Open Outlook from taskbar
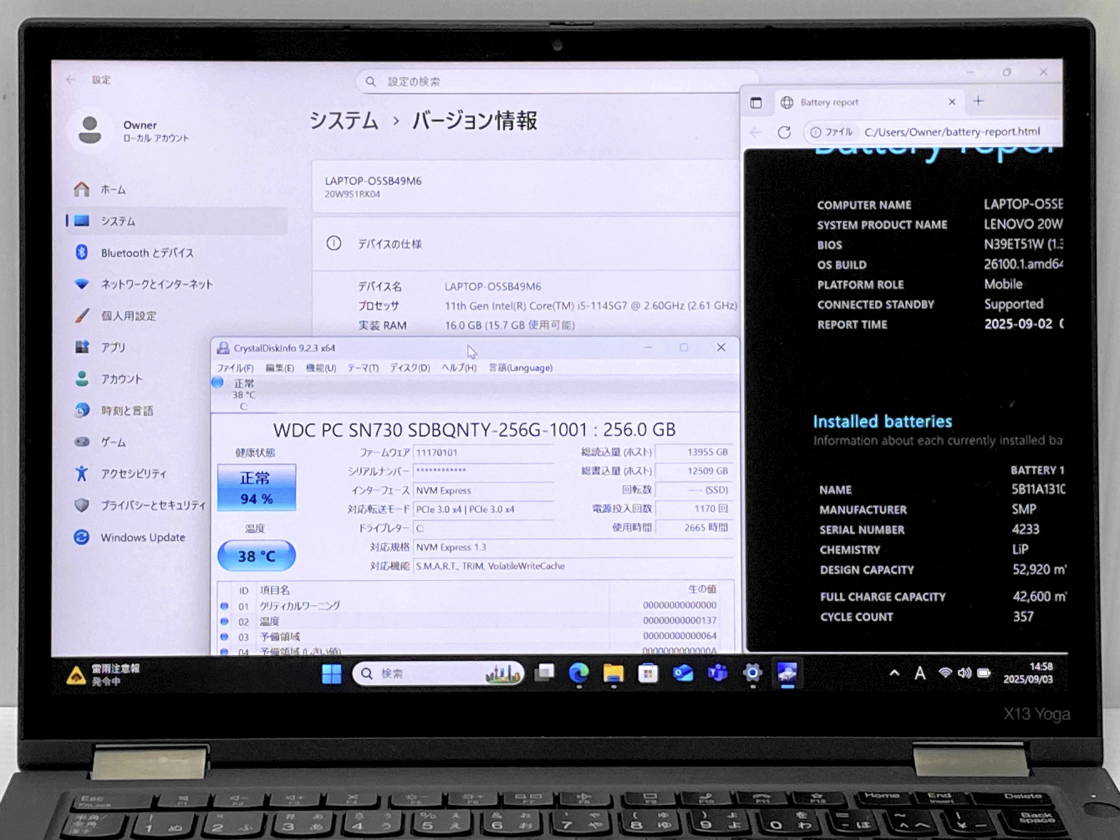 pyautogui.click(x=683, y=673)
